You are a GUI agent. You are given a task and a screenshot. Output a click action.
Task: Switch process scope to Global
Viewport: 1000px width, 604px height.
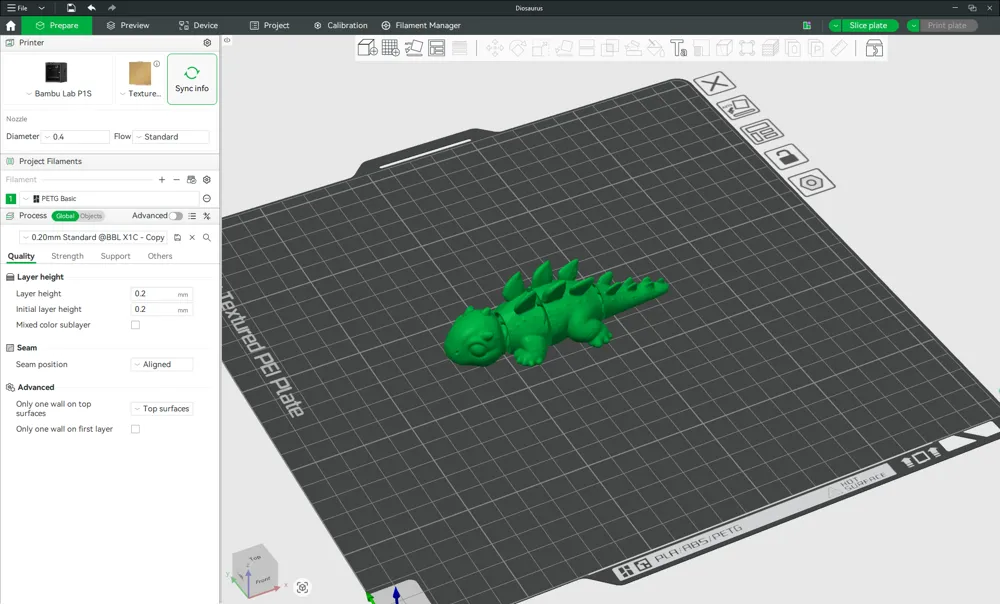coord(65,216)
